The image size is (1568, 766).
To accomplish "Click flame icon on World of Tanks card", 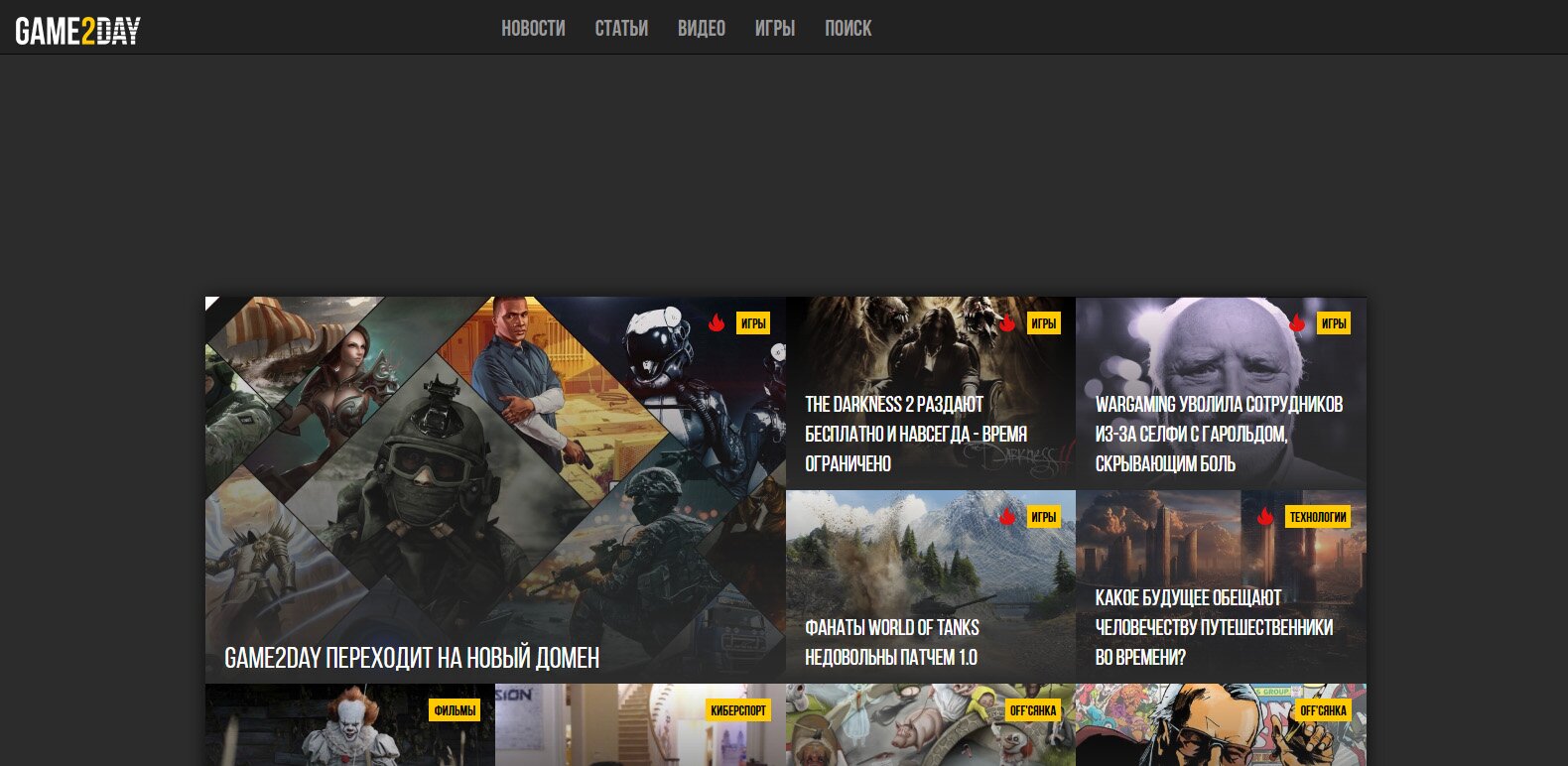I will pyautogui.click(x=1007, y=516).
